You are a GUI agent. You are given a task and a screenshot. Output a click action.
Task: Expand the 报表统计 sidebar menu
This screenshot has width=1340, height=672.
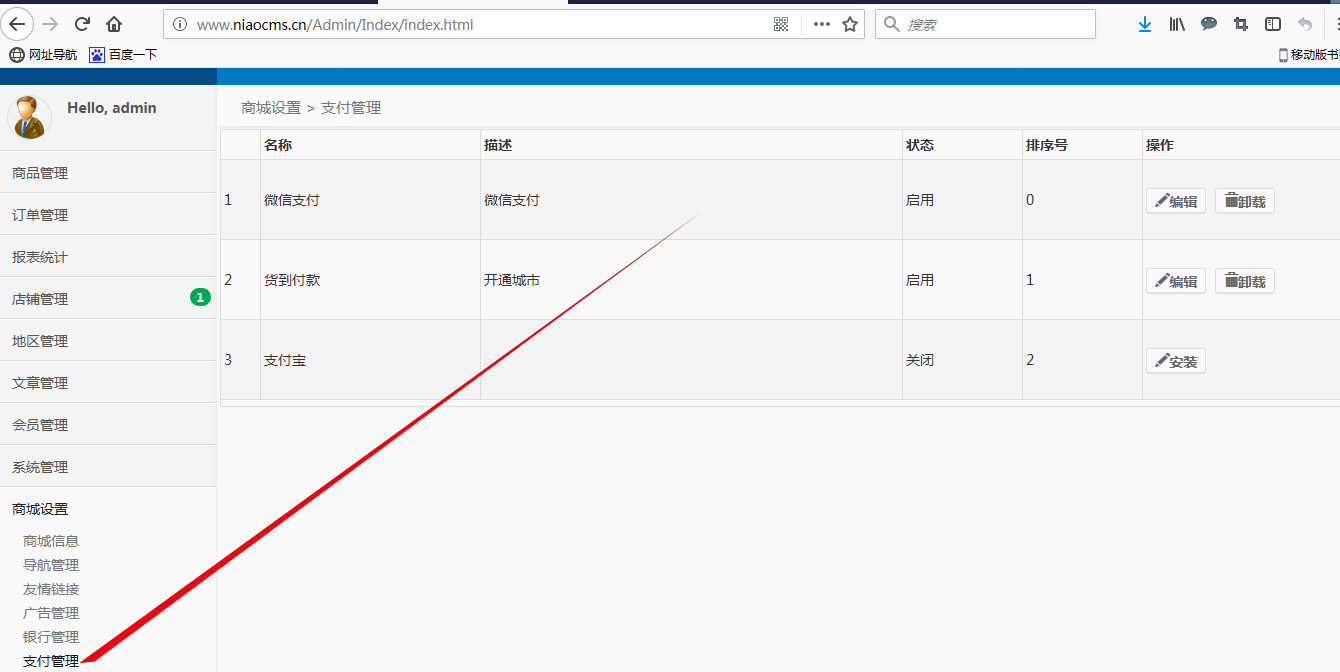(108, 257)
